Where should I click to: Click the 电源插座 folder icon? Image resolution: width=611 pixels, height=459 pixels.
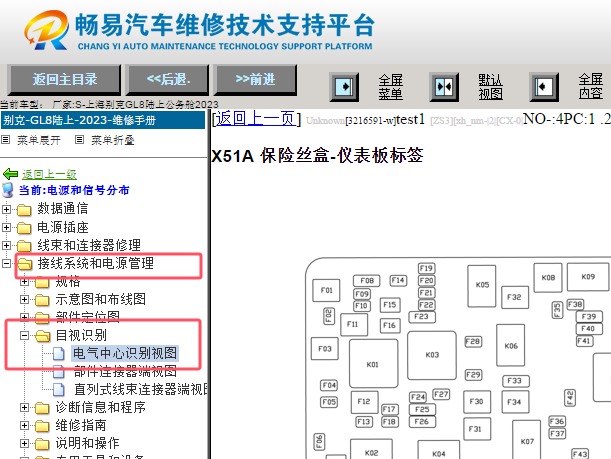24,228
